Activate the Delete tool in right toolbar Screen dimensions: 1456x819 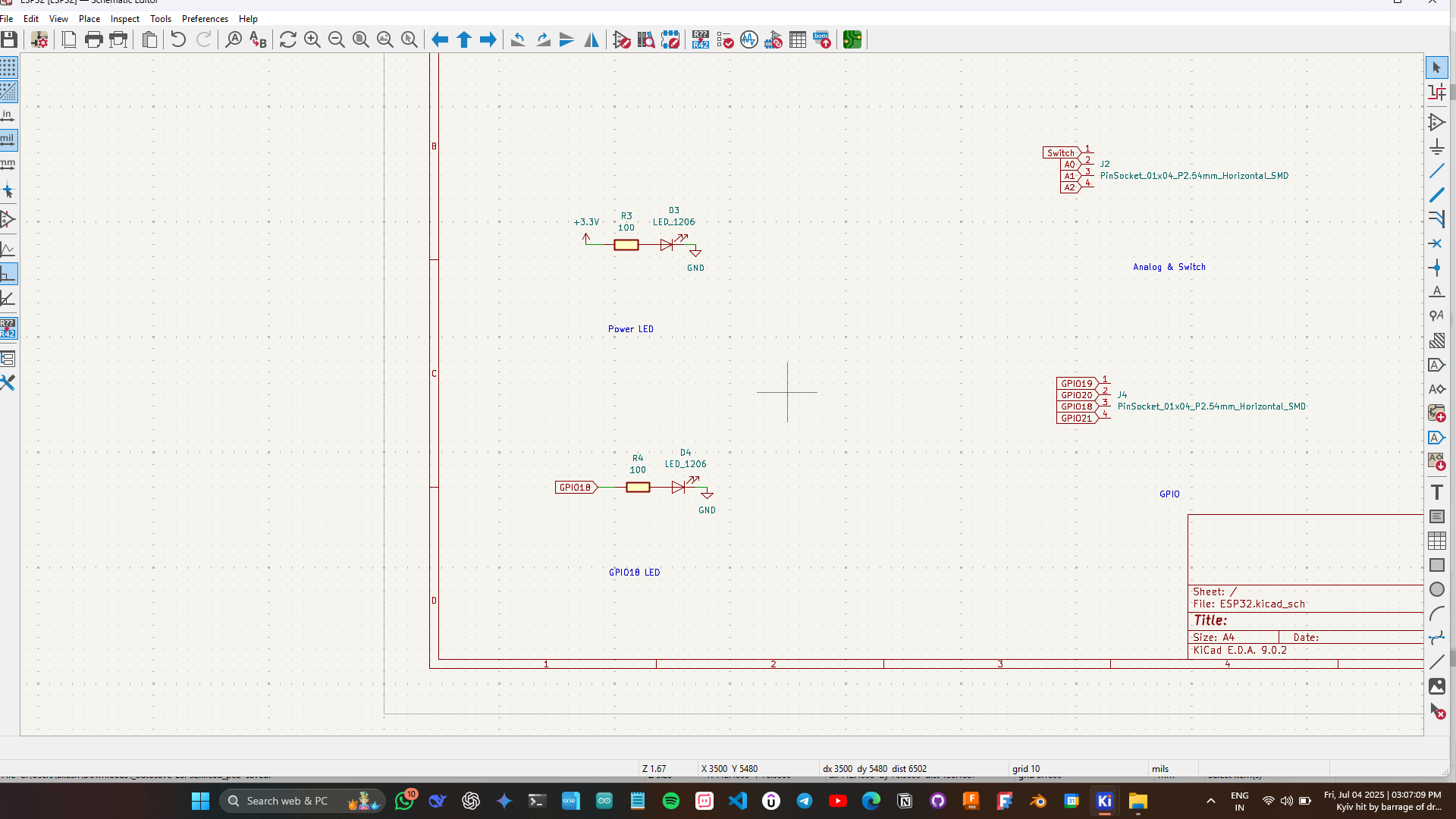[1436, 711]
